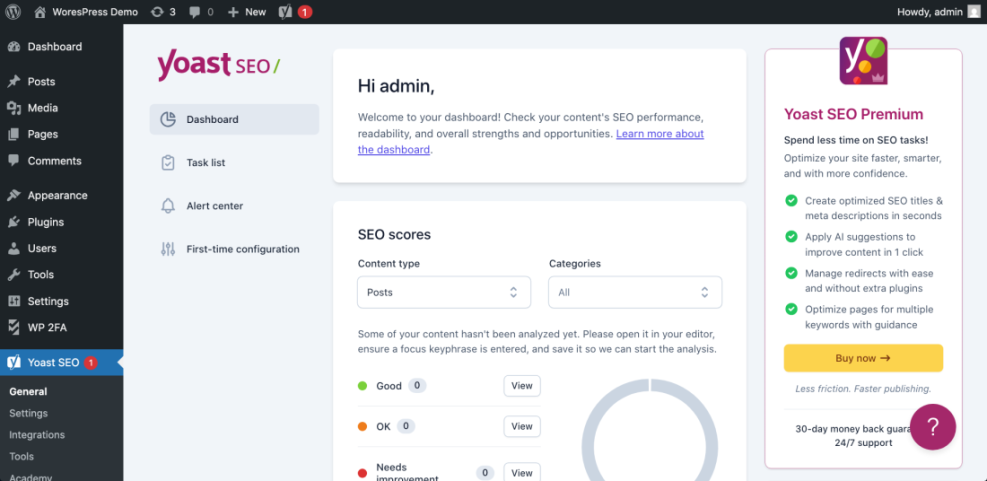This screenshot has width=987, height=481.
Task: Click Yoast SEO sidebar notification badge
Action: click(91, 363)
